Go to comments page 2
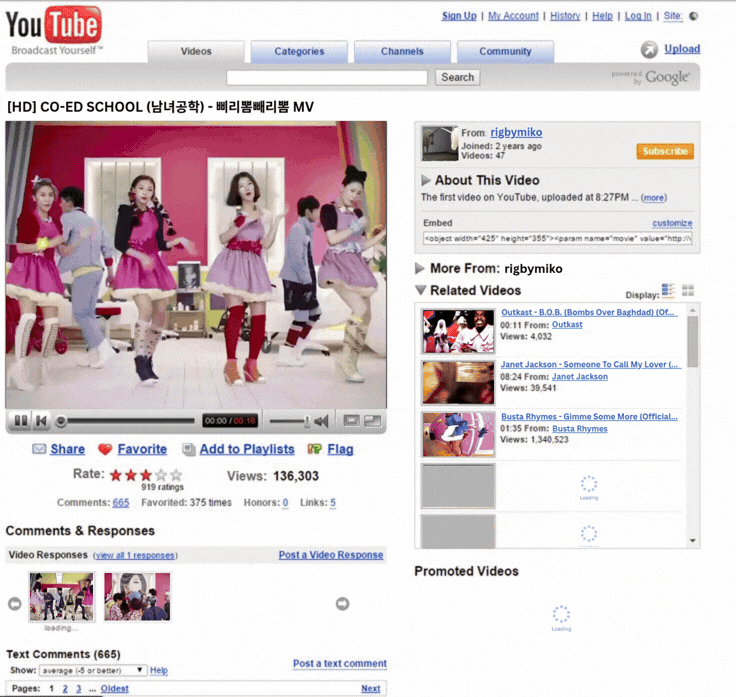736x697 pixels. pos(65,689)
